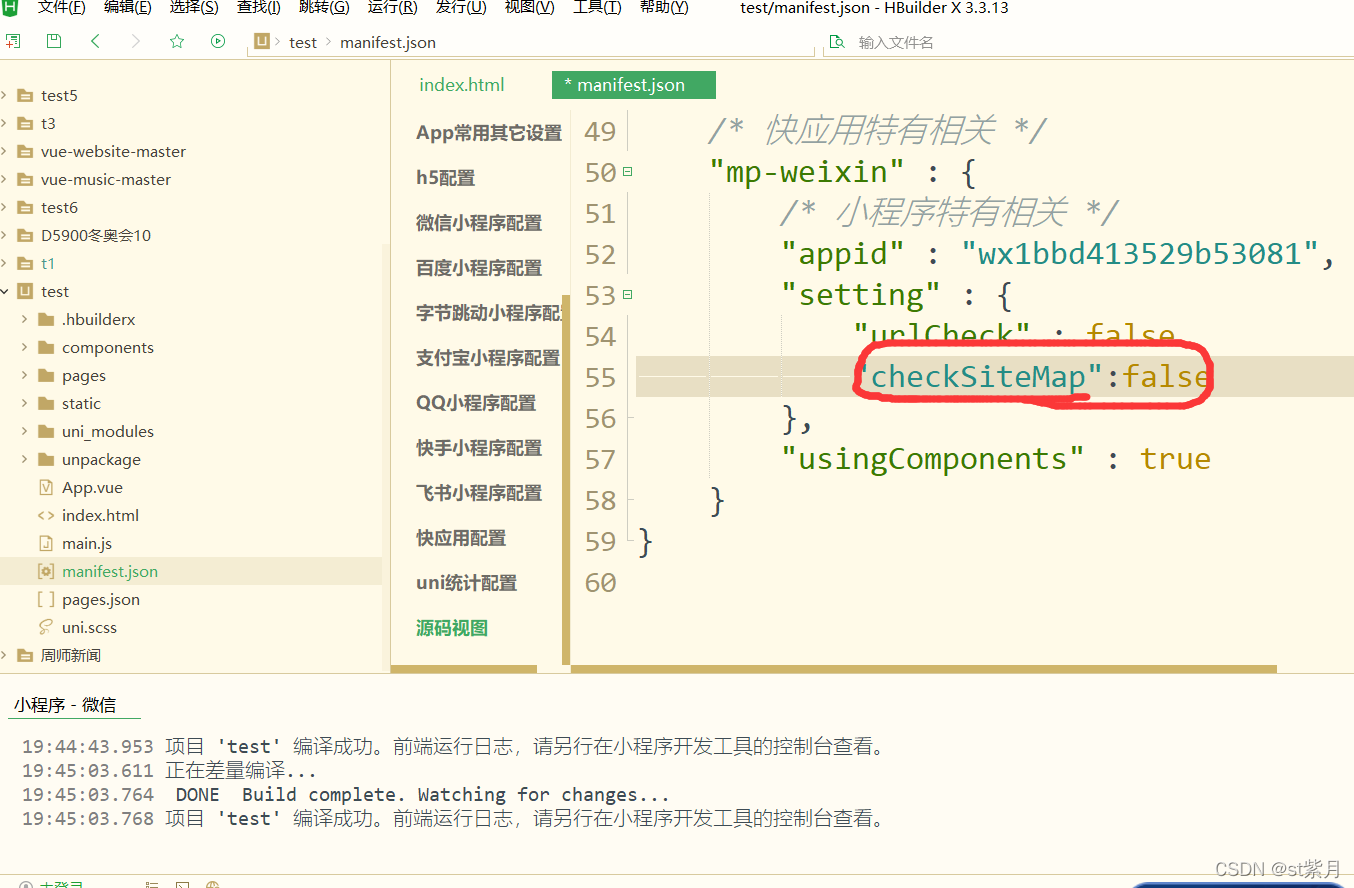Viewport: 1354px width, 888px height.
Task: Collapse the test project chevron
Action: (x=4, y=291)
